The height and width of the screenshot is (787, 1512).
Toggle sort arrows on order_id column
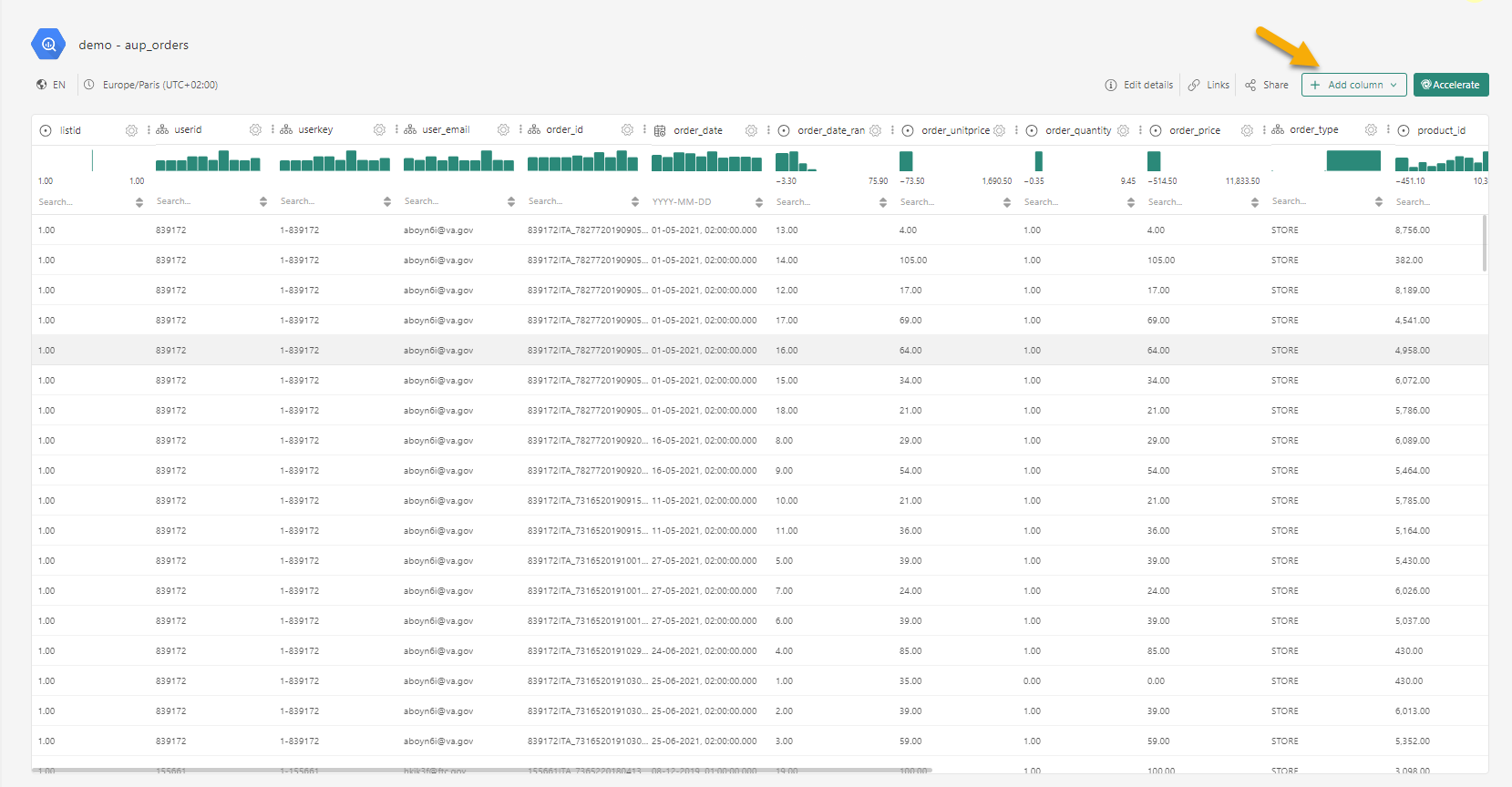tap(635, 202)
